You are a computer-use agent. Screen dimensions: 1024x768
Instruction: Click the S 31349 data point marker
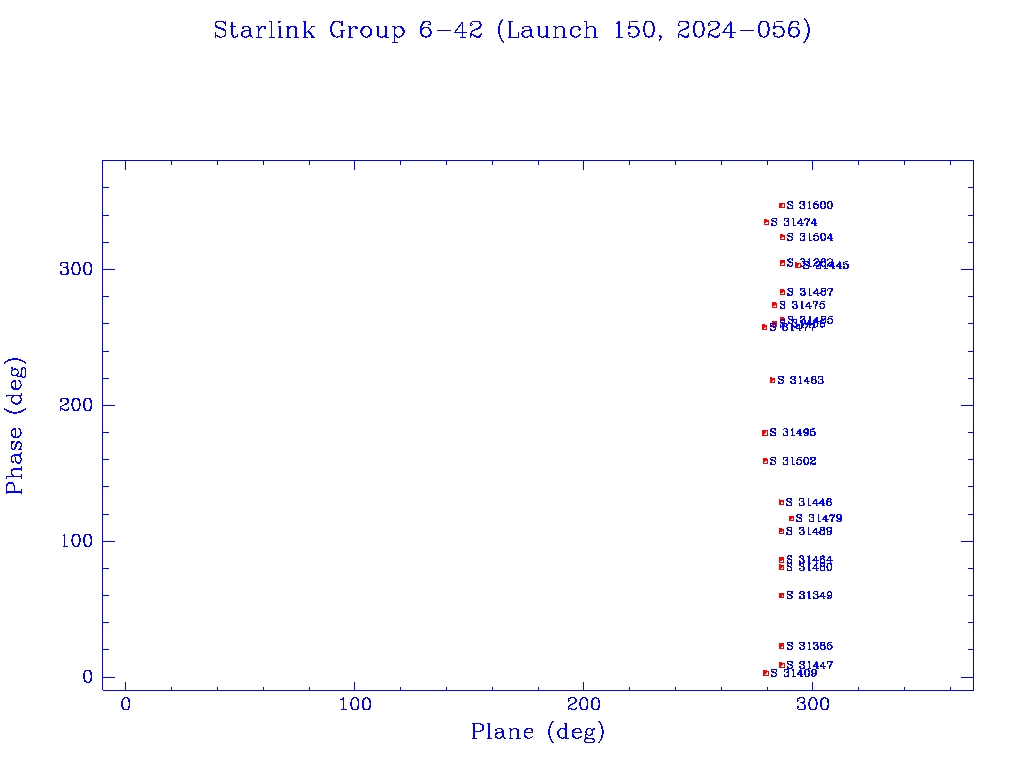782,595
